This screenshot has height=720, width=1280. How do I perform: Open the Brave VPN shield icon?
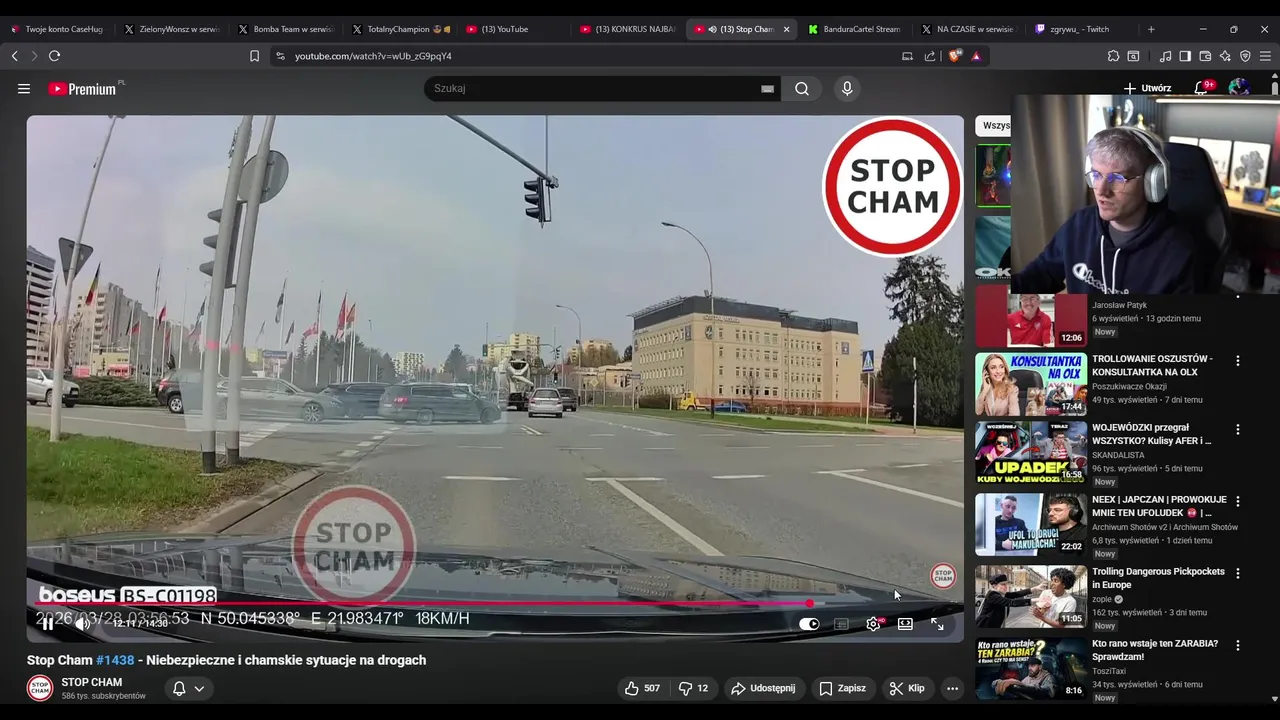(x=1245, y=56)
